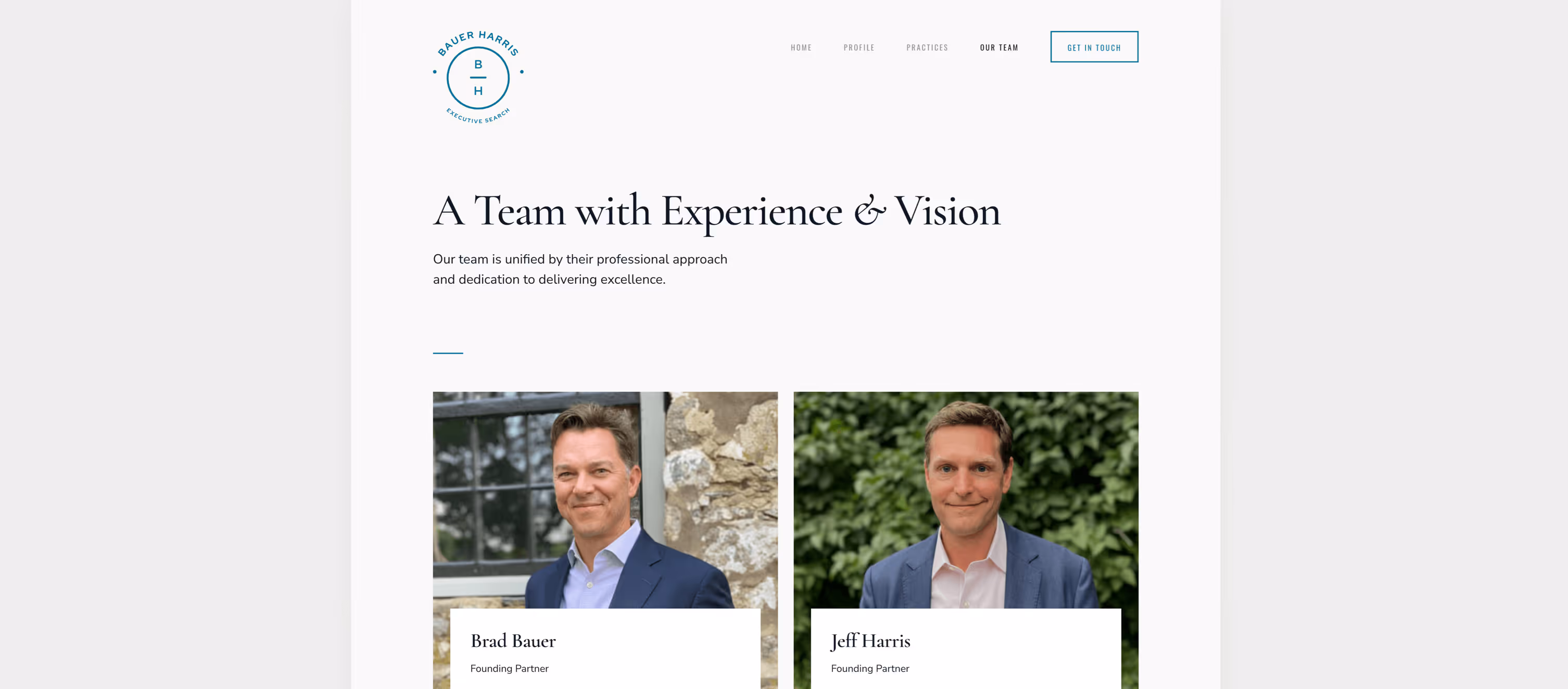Open Brad Bauer's portrait photo
The width and height of the screenshot is (1568, 689).
604,499
